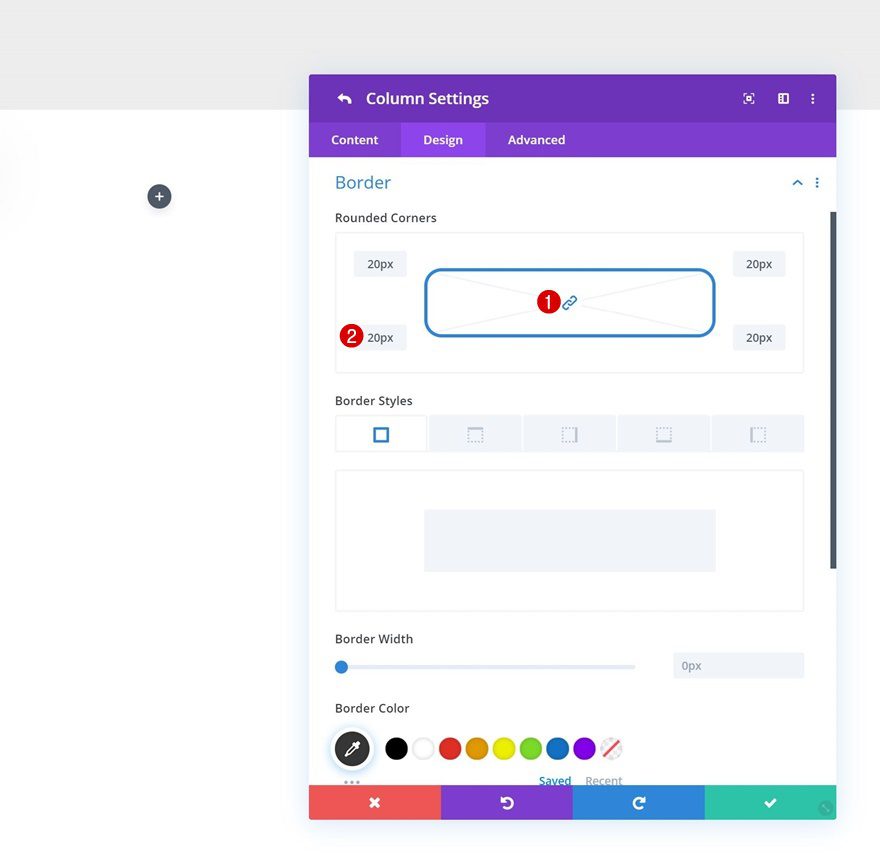880x865 pixels.
Task: Select the red color swatch
Action: pos(450,748)
